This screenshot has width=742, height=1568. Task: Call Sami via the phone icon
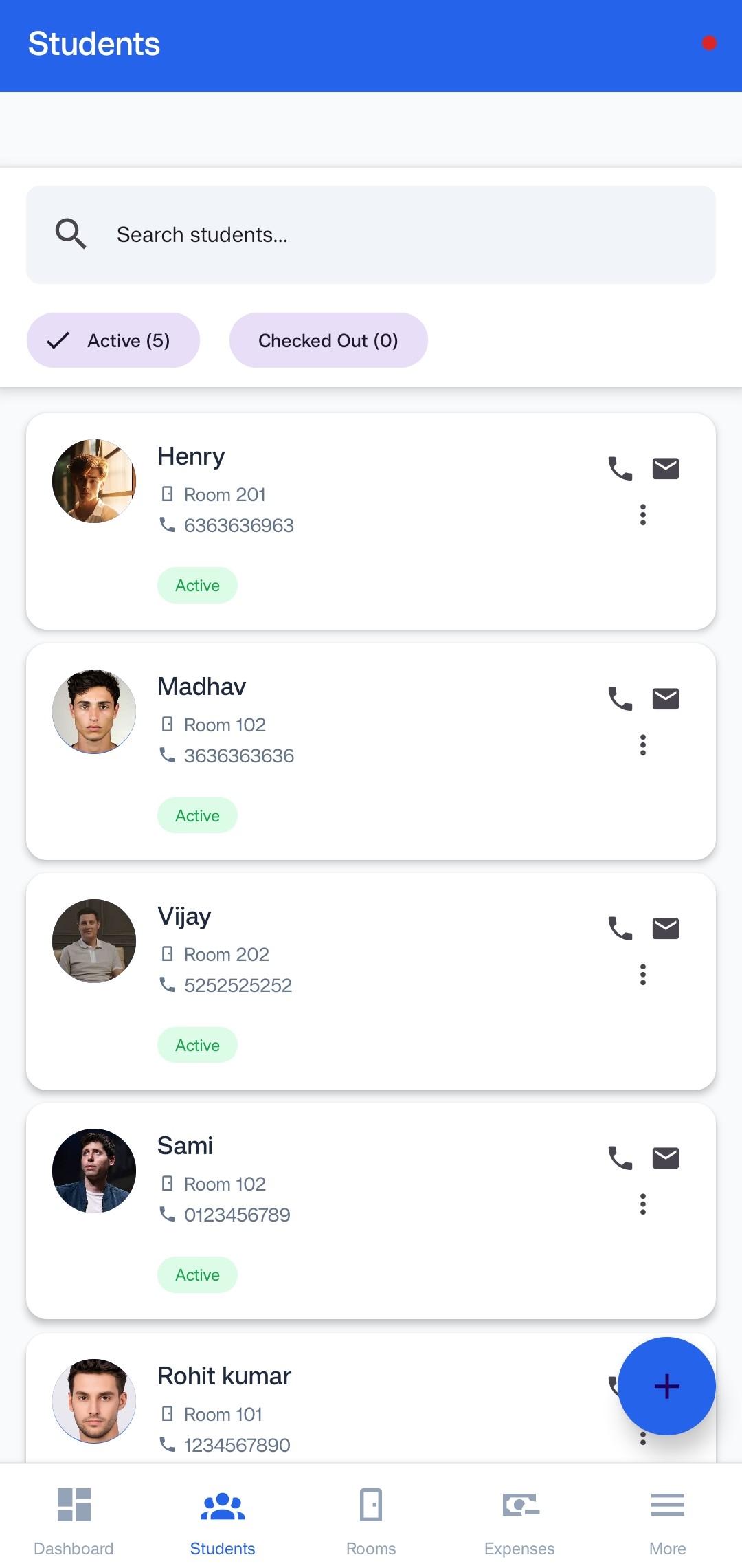[620, 1158]
